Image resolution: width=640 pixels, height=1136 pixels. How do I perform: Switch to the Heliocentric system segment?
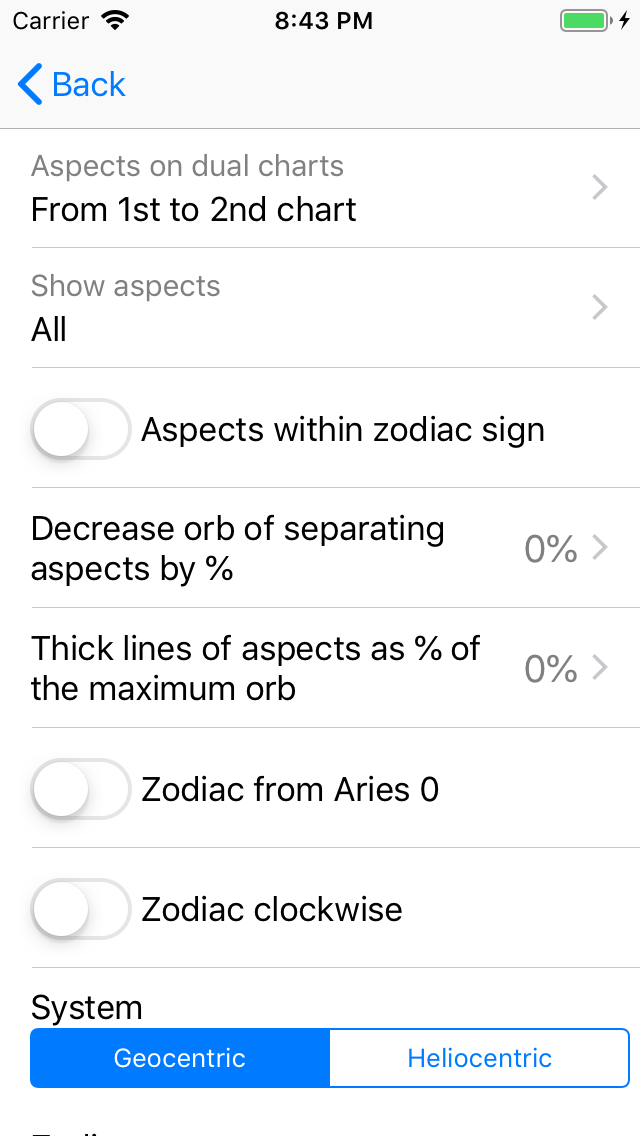[480, 1058]
